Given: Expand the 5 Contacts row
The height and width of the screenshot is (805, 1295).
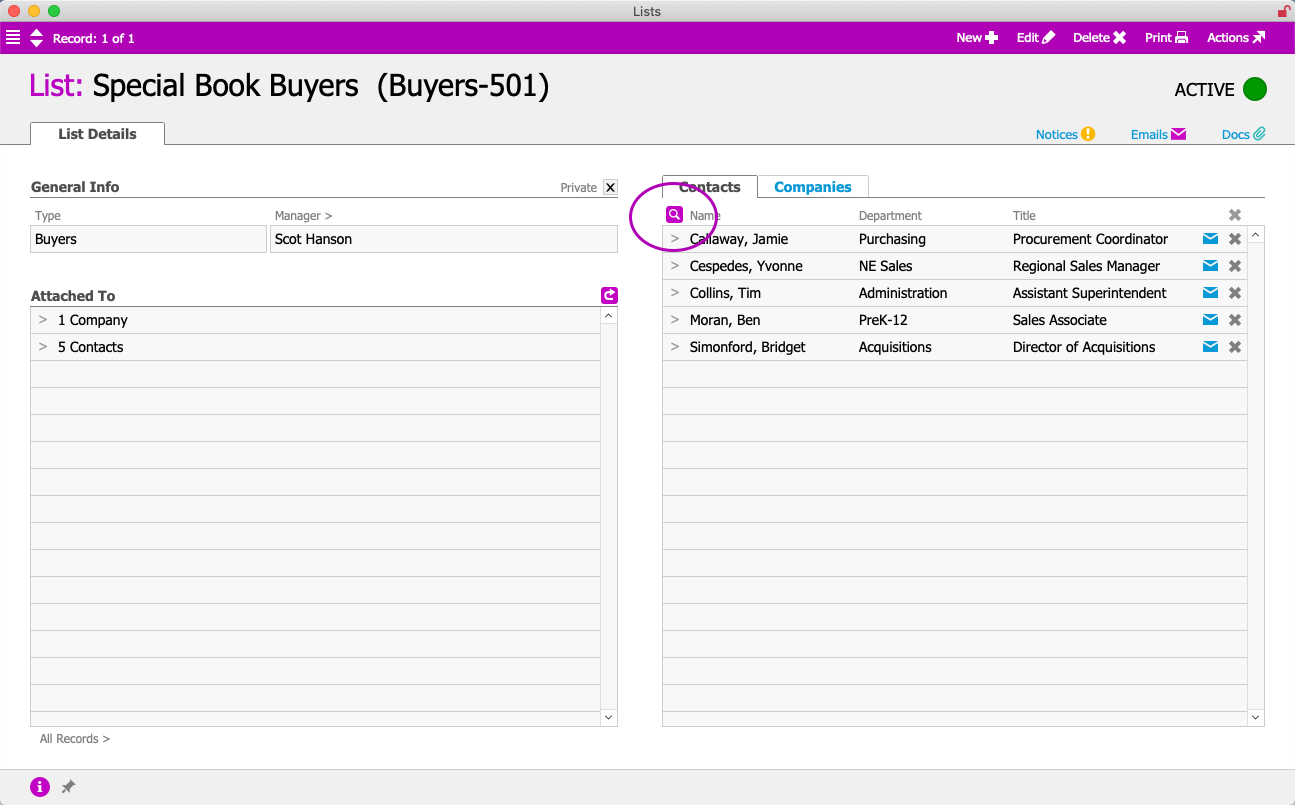Looking at the screenshot, I should pyautogui.click(x=43, y=347).
